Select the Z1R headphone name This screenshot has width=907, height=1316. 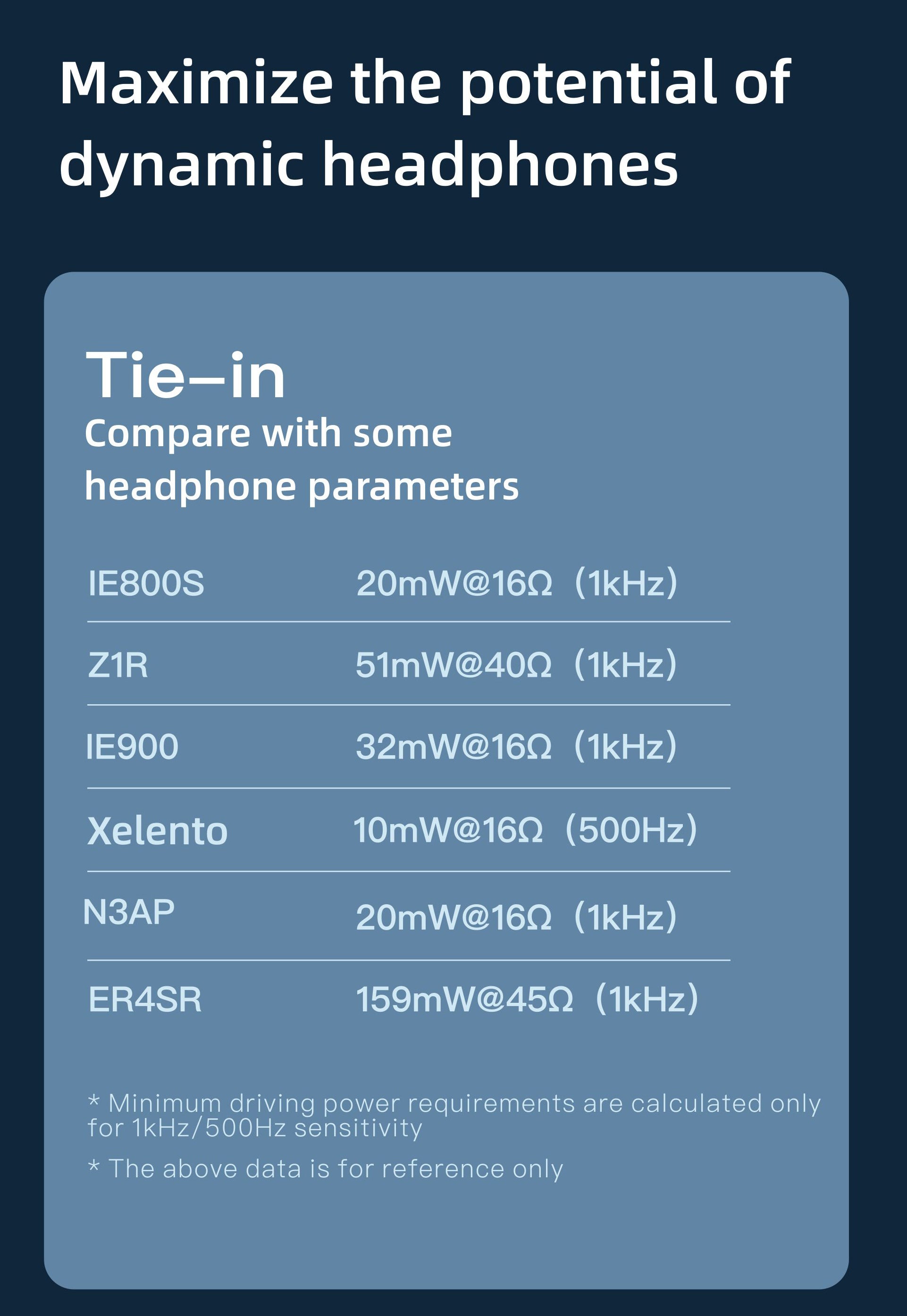point(118,665)
